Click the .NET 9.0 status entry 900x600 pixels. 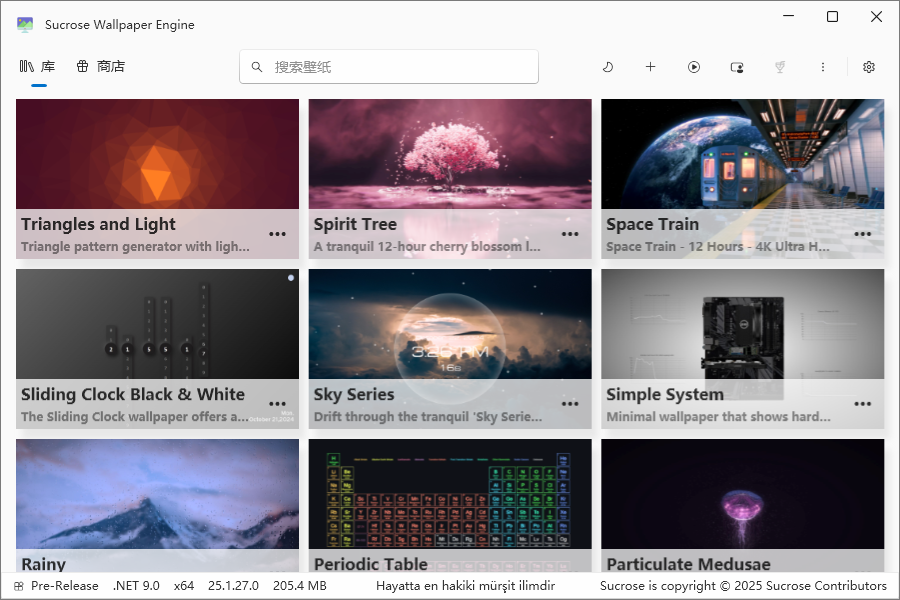[x=136, y=586]
